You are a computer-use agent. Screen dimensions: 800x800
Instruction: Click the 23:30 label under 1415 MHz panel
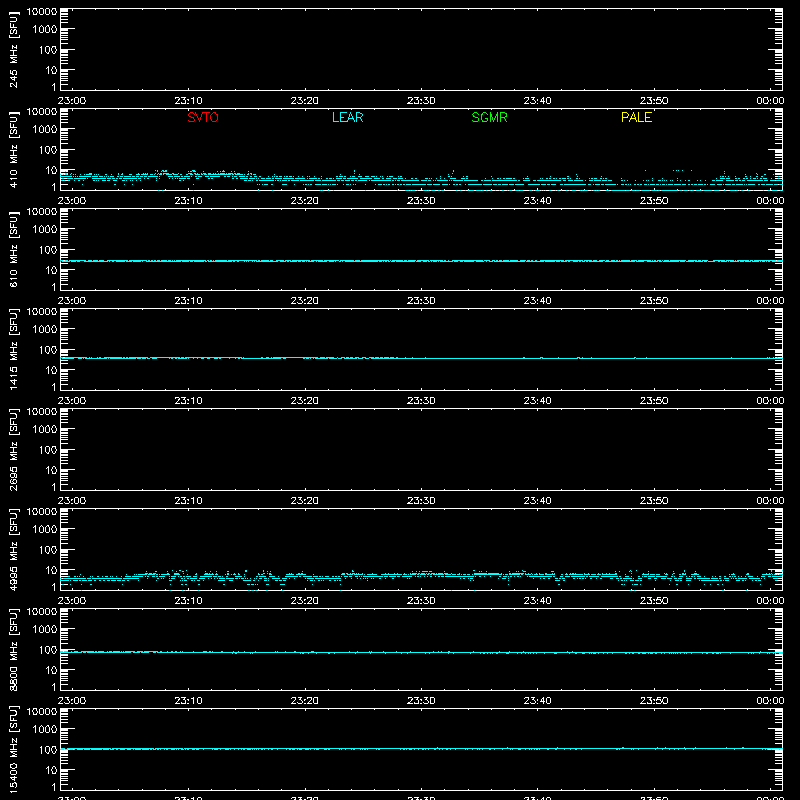click(x=421, y=401)
